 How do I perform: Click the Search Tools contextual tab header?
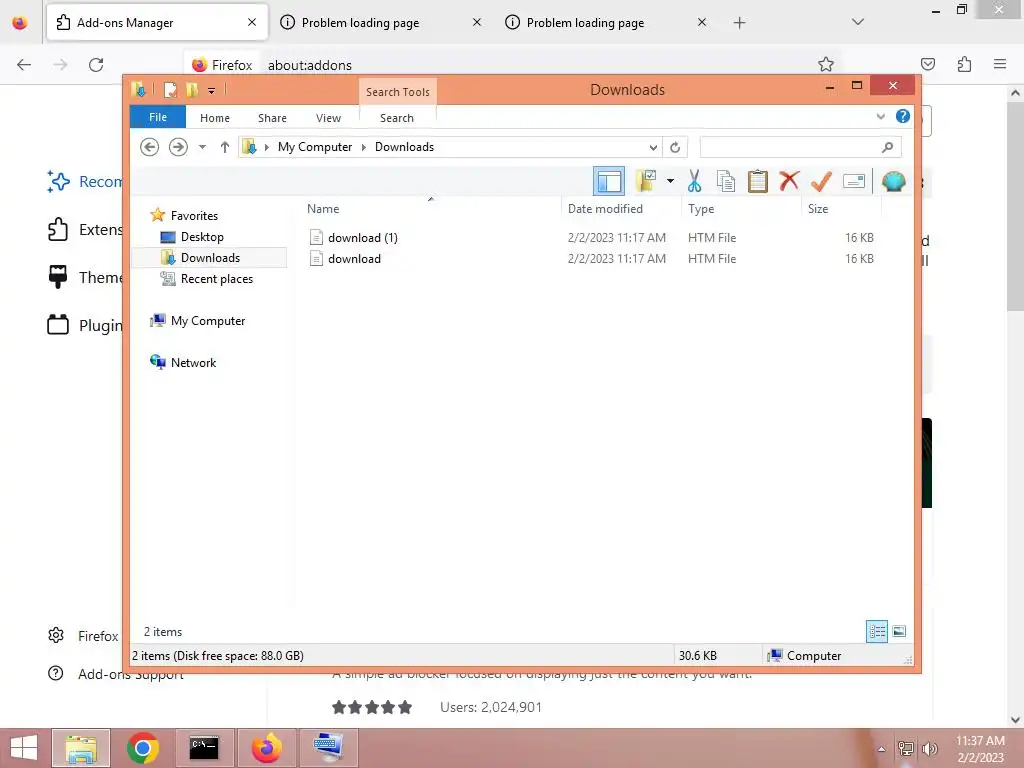click(x=398, y=92)
